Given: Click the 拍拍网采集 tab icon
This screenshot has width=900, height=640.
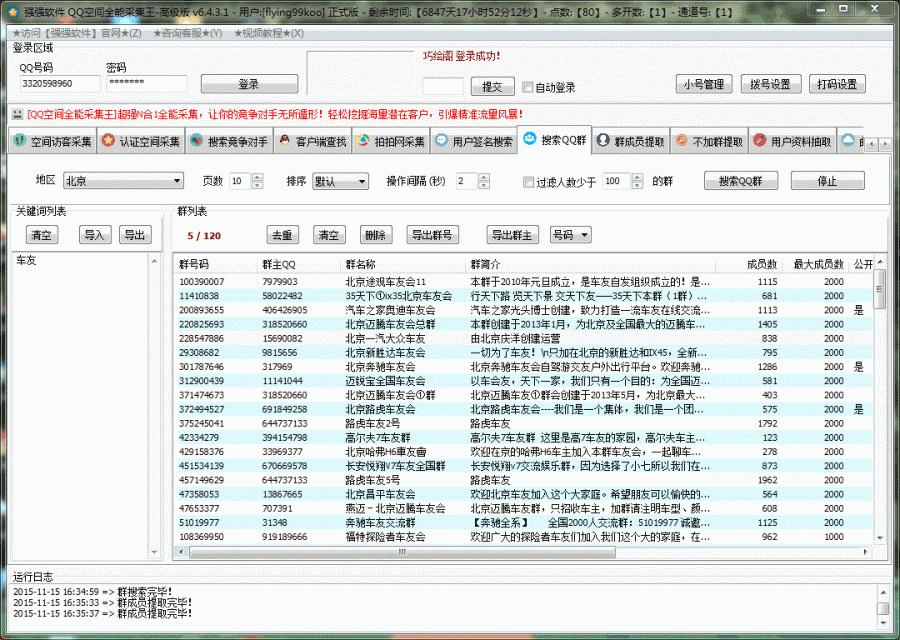Looking at the screenshot, I should tap(363, 140).
